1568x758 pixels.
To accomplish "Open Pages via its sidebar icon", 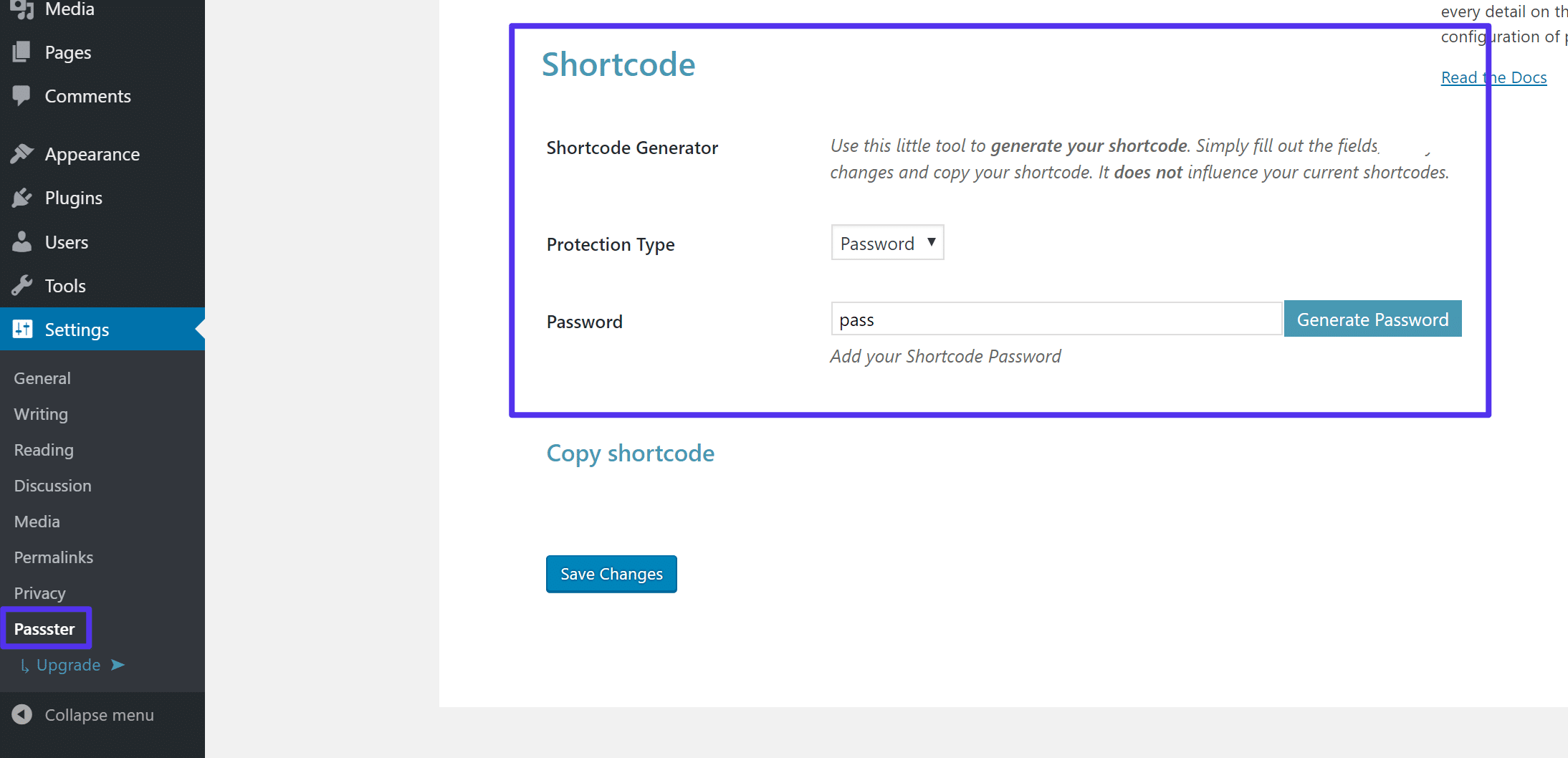I will (x=21, y=52).
